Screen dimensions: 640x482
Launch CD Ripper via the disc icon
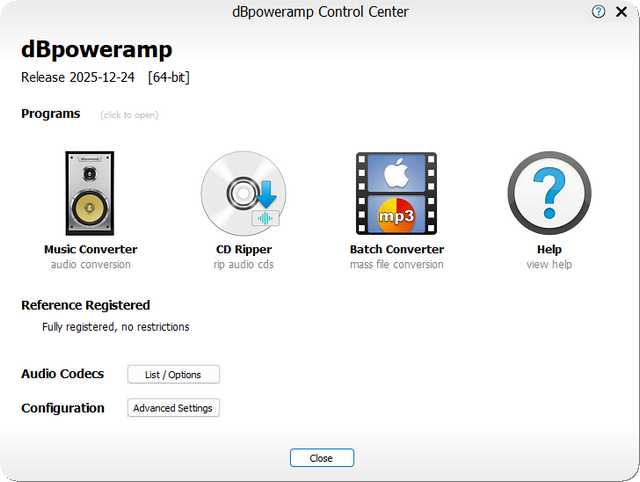coord(244,193)
